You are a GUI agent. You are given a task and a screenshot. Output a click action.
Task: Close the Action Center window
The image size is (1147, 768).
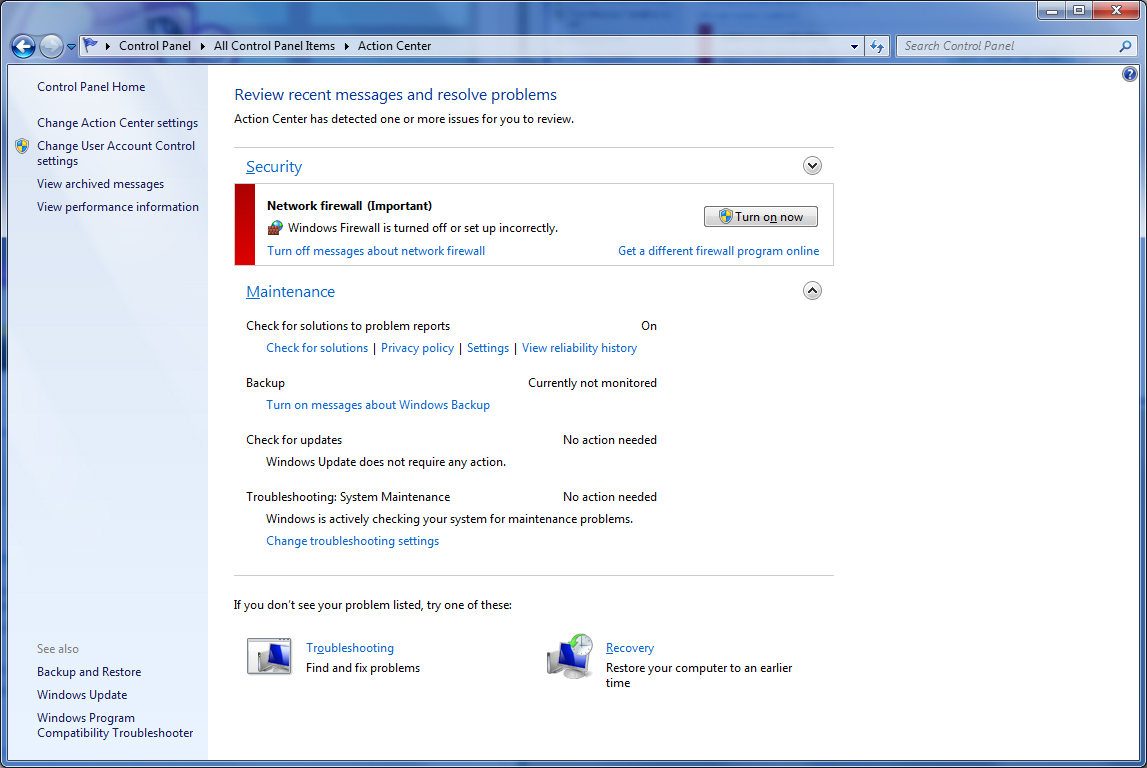[x=1116, y=10]
